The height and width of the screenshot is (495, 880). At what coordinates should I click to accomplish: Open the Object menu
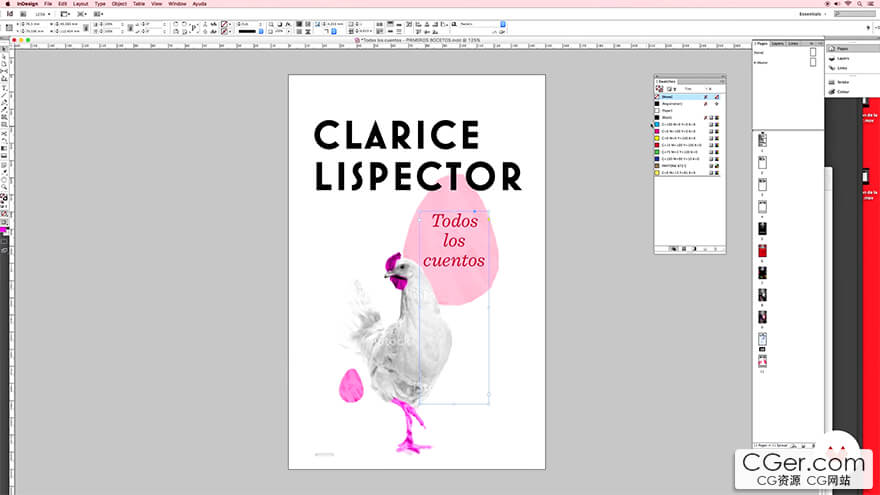click(119, 4)
